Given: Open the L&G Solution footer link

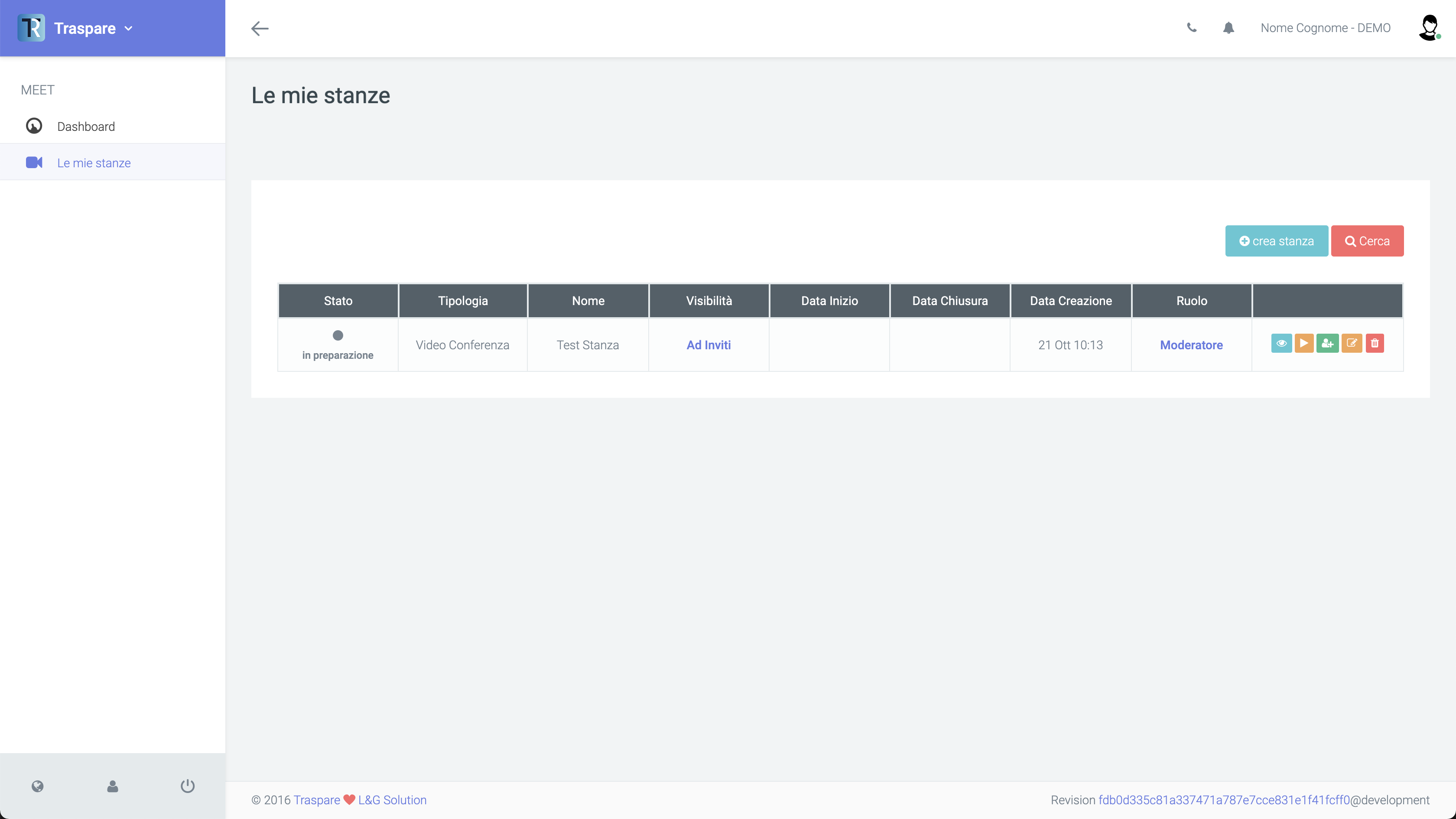Looking at the screenshot, I should (392, 800).
